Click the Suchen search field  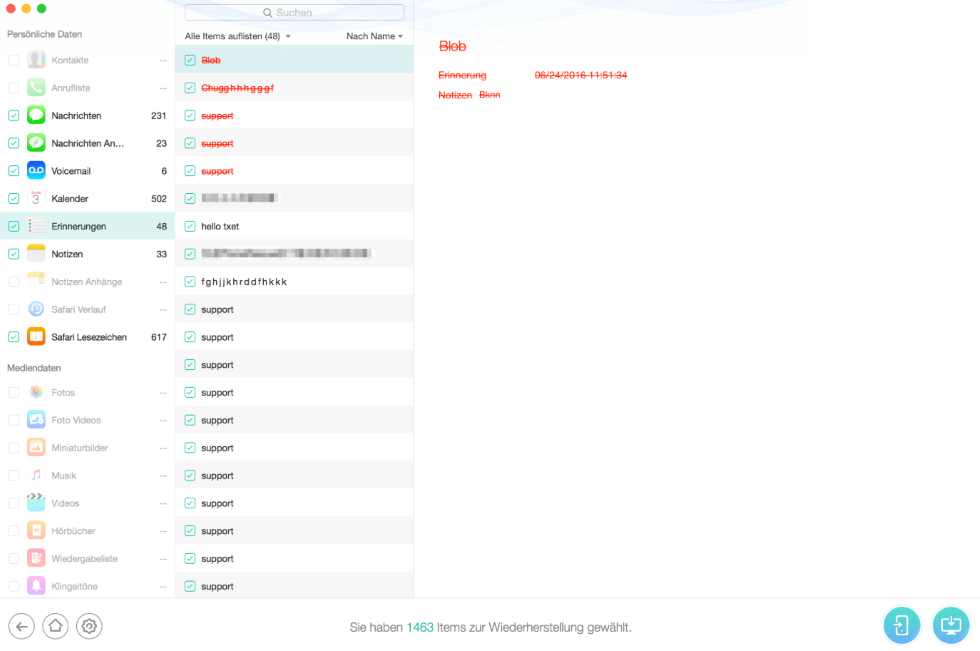(x=294, y=13)
